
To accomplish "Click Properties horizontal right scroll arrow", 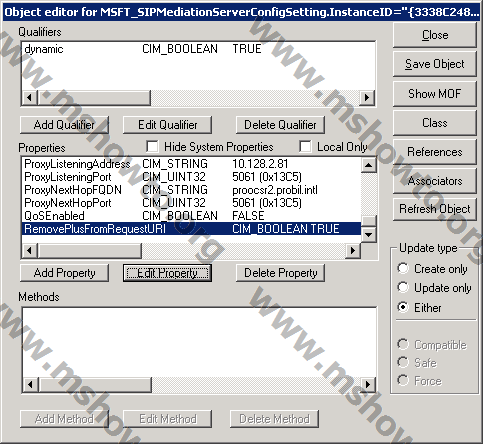I will click(x=353, y=251).
